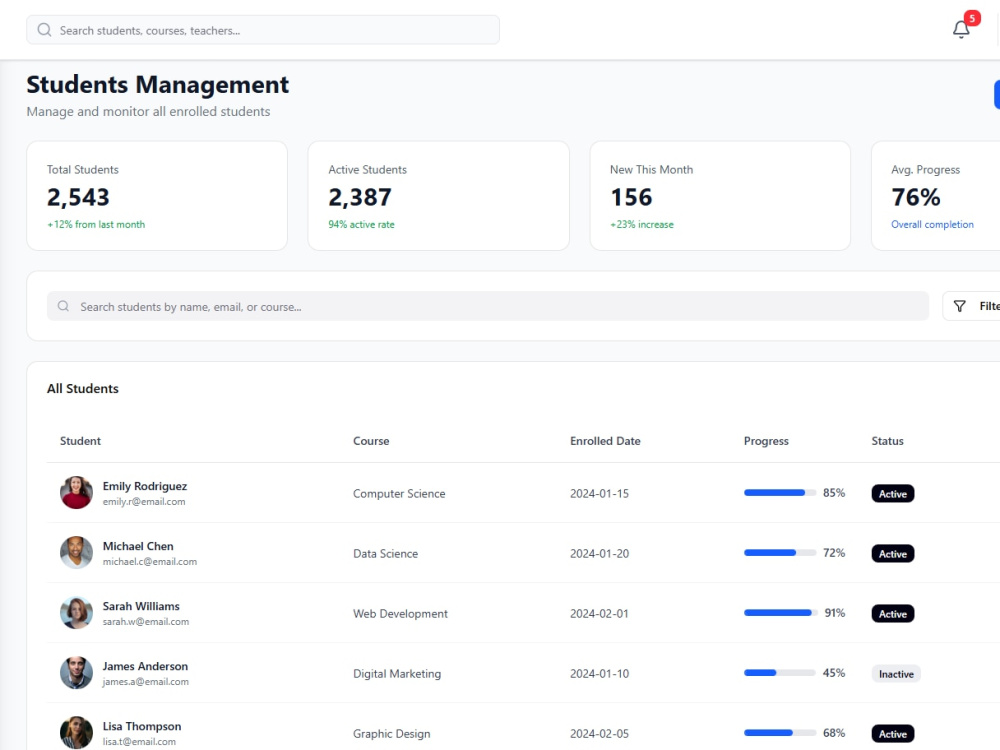Click Emily Rodriguez's 85% progress bar
Screen dimensions: 1000x750
tap(780, 492)
